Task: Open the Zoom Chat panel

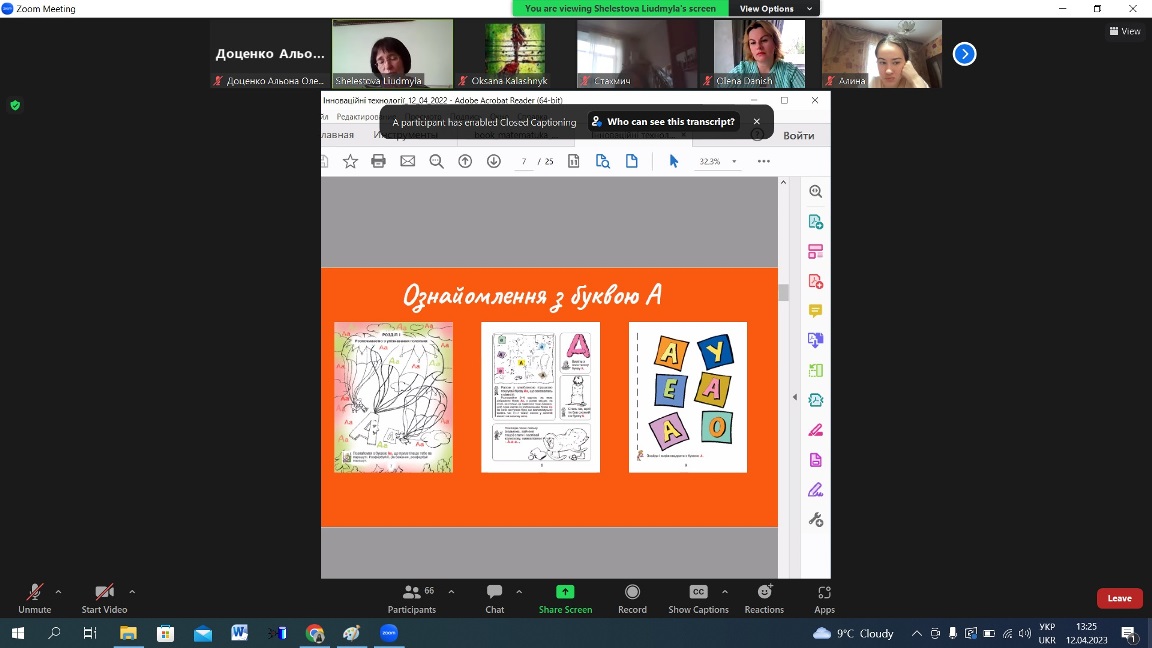Action: tap(494, 593)
